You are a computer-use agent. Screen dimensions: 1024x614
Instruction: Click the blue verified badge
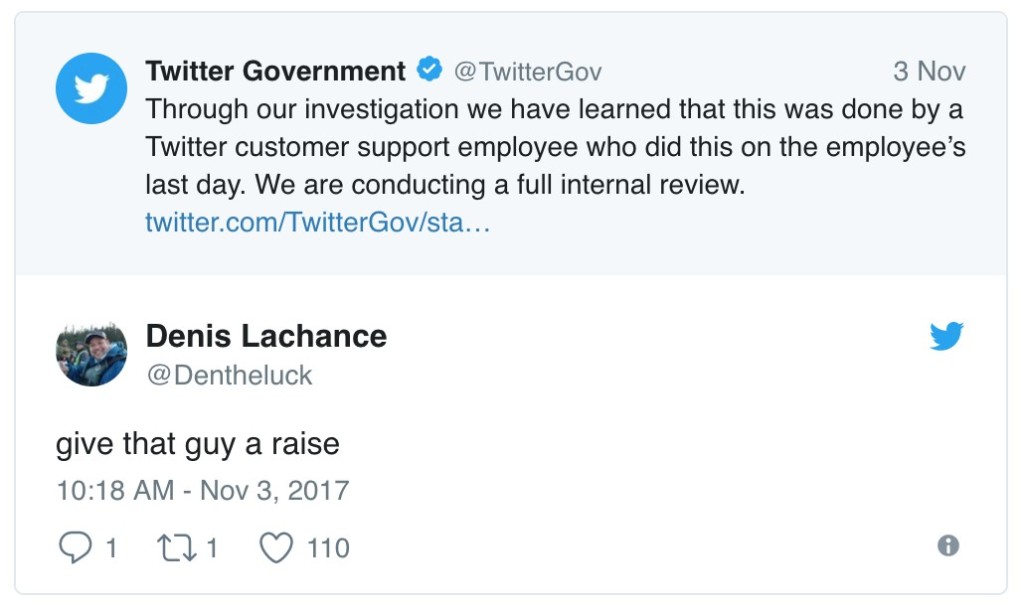pos(430,71)
